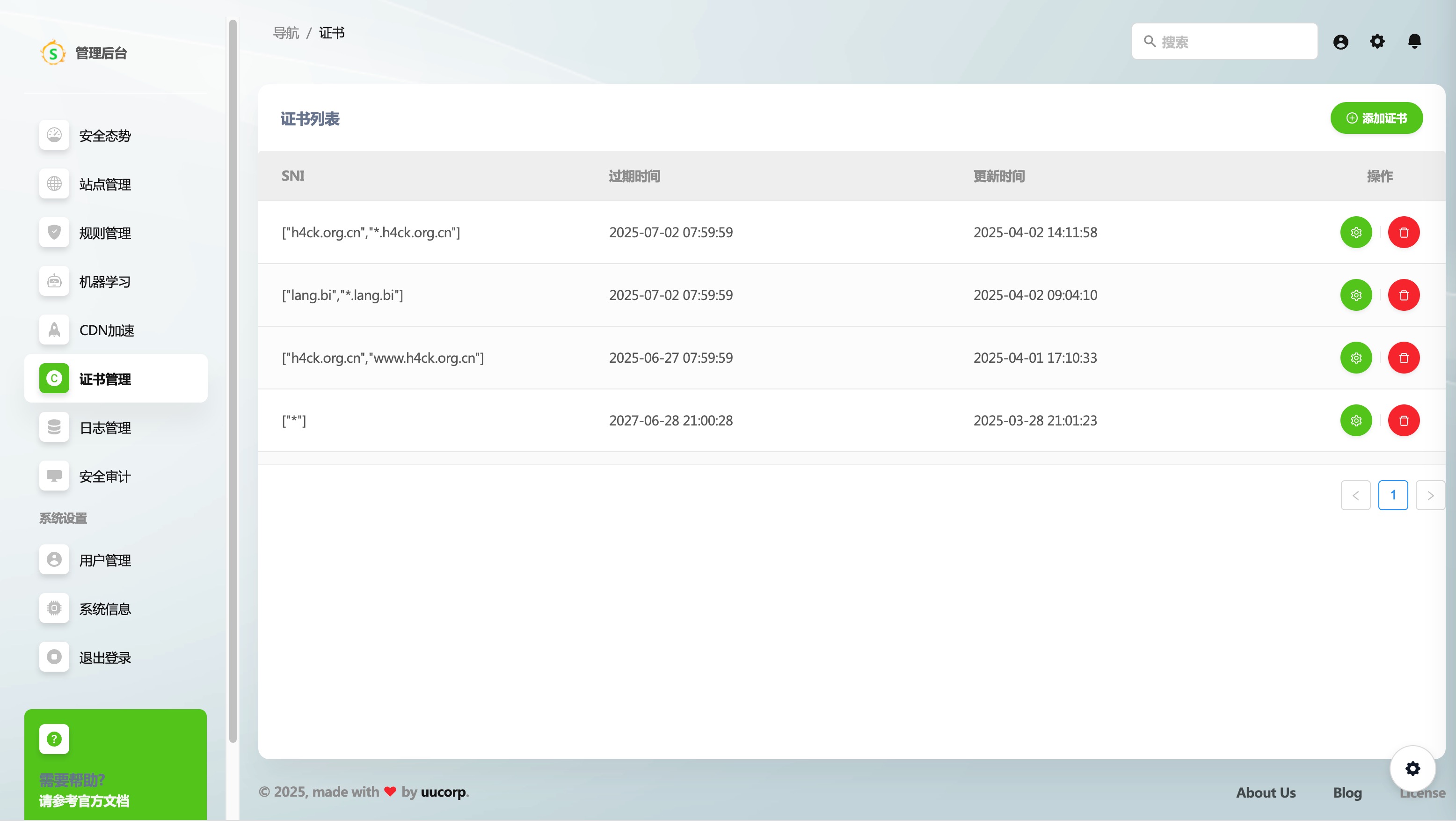The height and width of the screenshot is (821, 1456).
Task: Click the help question mark icon
Action: (x=54, y=739)
